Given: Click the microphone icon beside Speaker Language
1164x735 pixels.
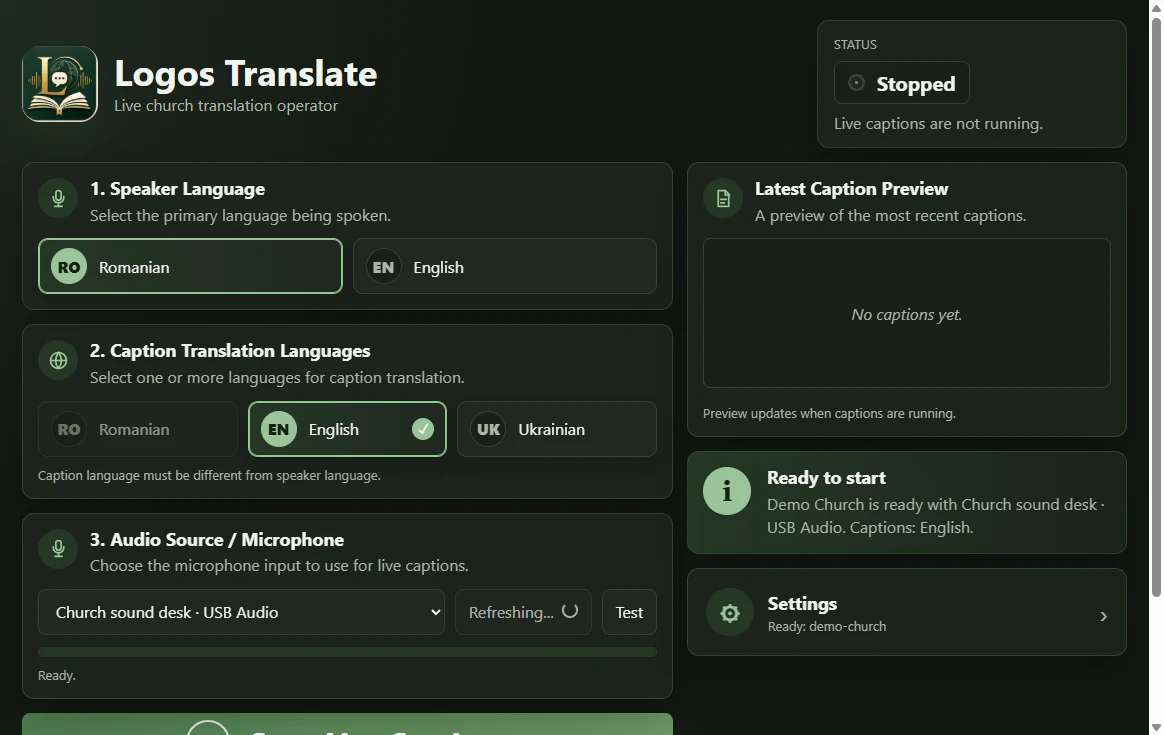Looking at the screenshot, I should pos(58,198).
